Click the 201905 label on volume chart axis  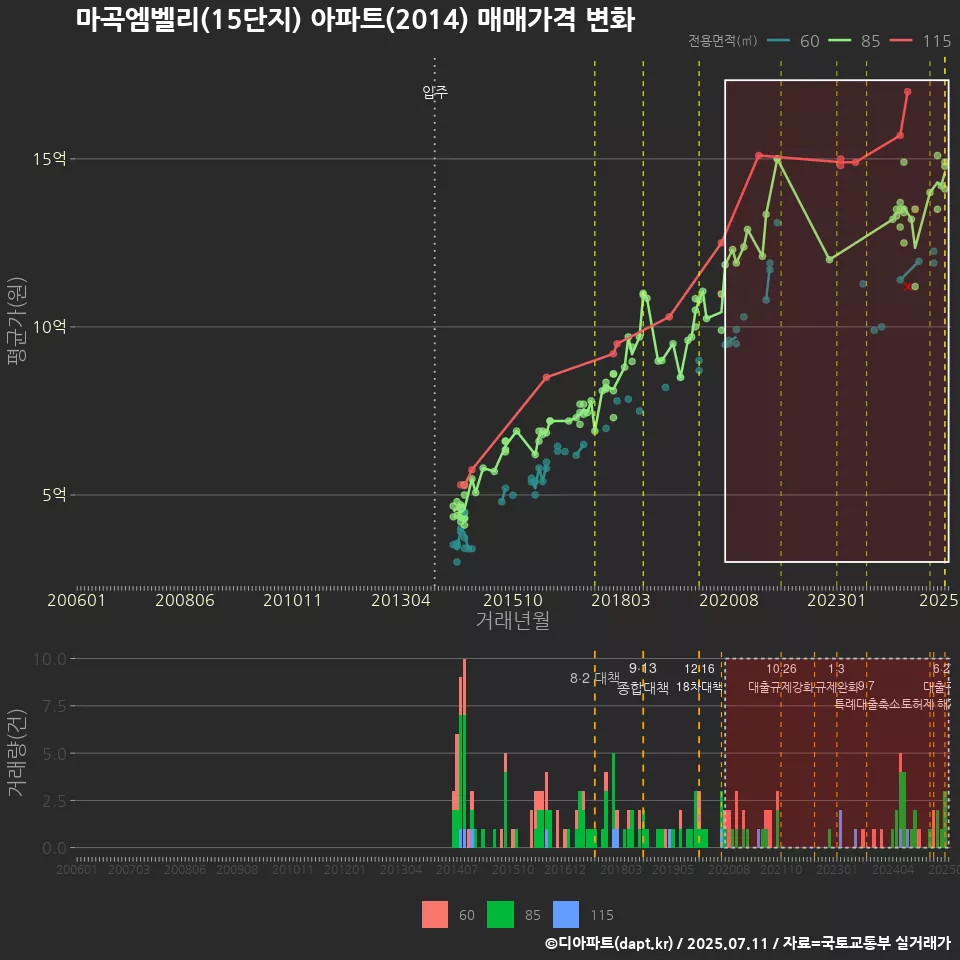click(673, 869)
